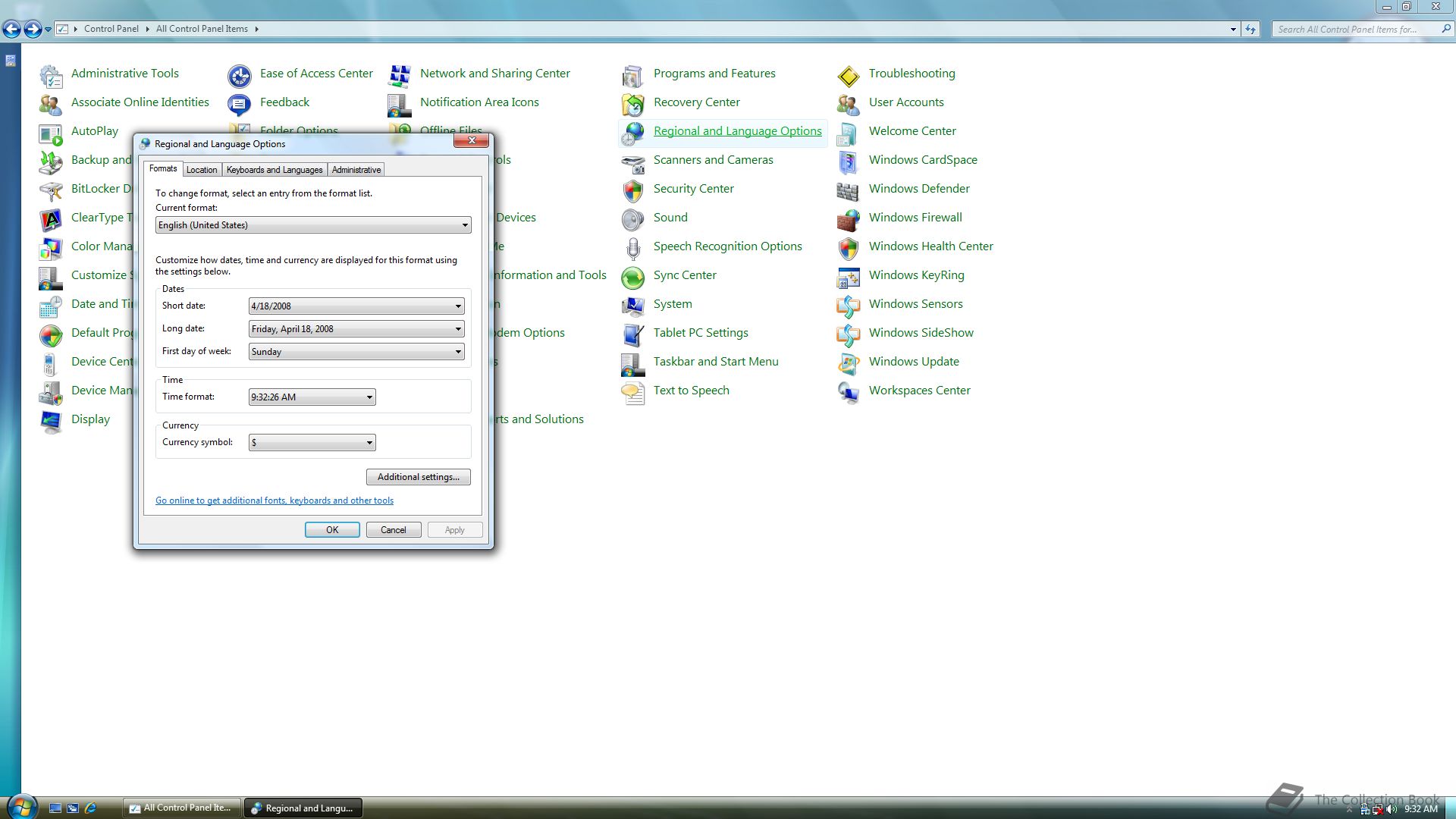Open the Sound speaker icon
This screenshot has height=819, width=1456.
click(633, 220)
